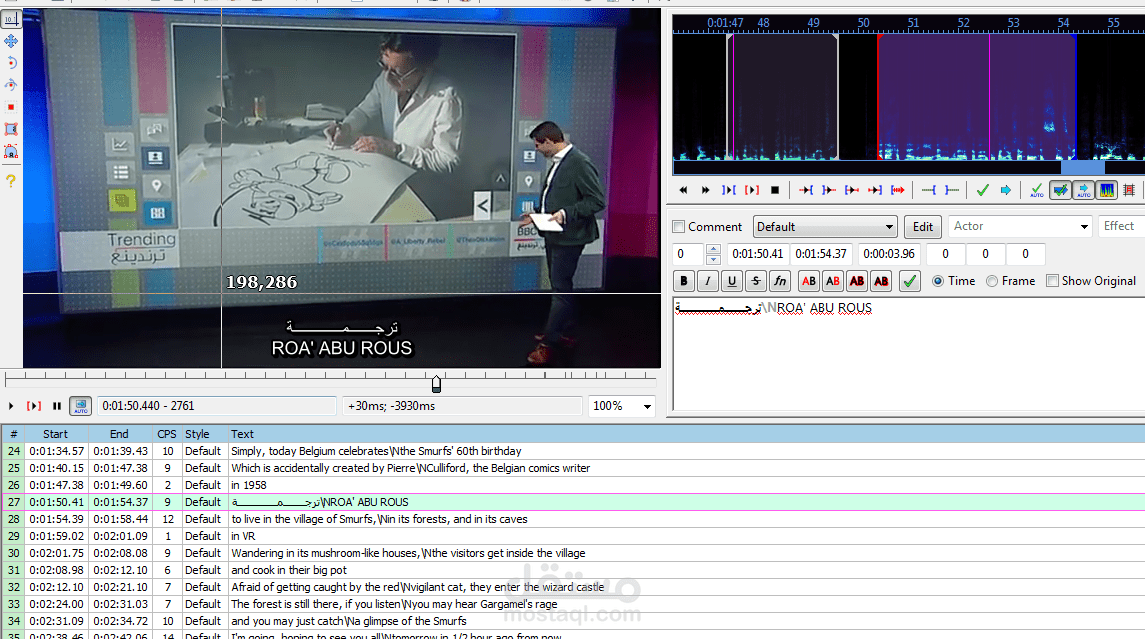Click the video seek bar slider handle

tap(436, 384)
